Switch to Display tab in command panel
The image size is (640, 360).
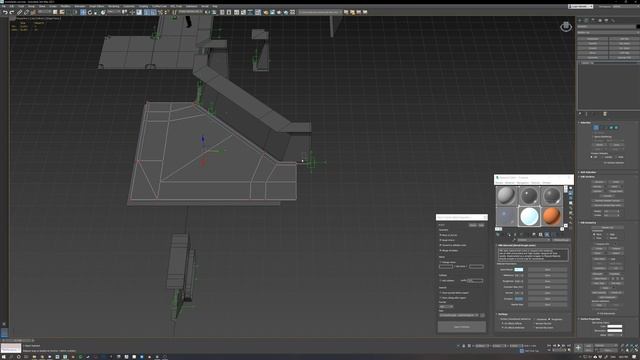click(606, 20)
